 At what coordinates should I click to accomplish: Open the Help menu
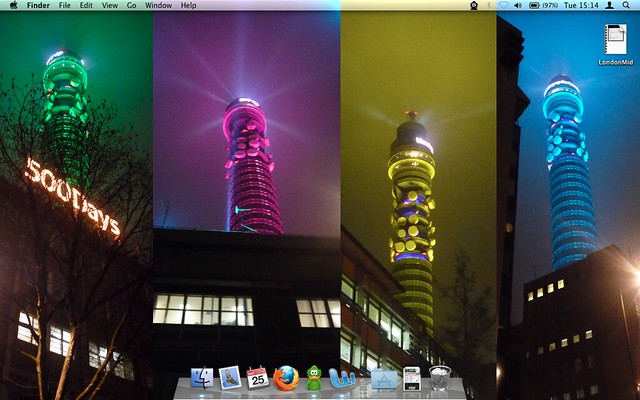pyautogui.click(x=189, y=5)
